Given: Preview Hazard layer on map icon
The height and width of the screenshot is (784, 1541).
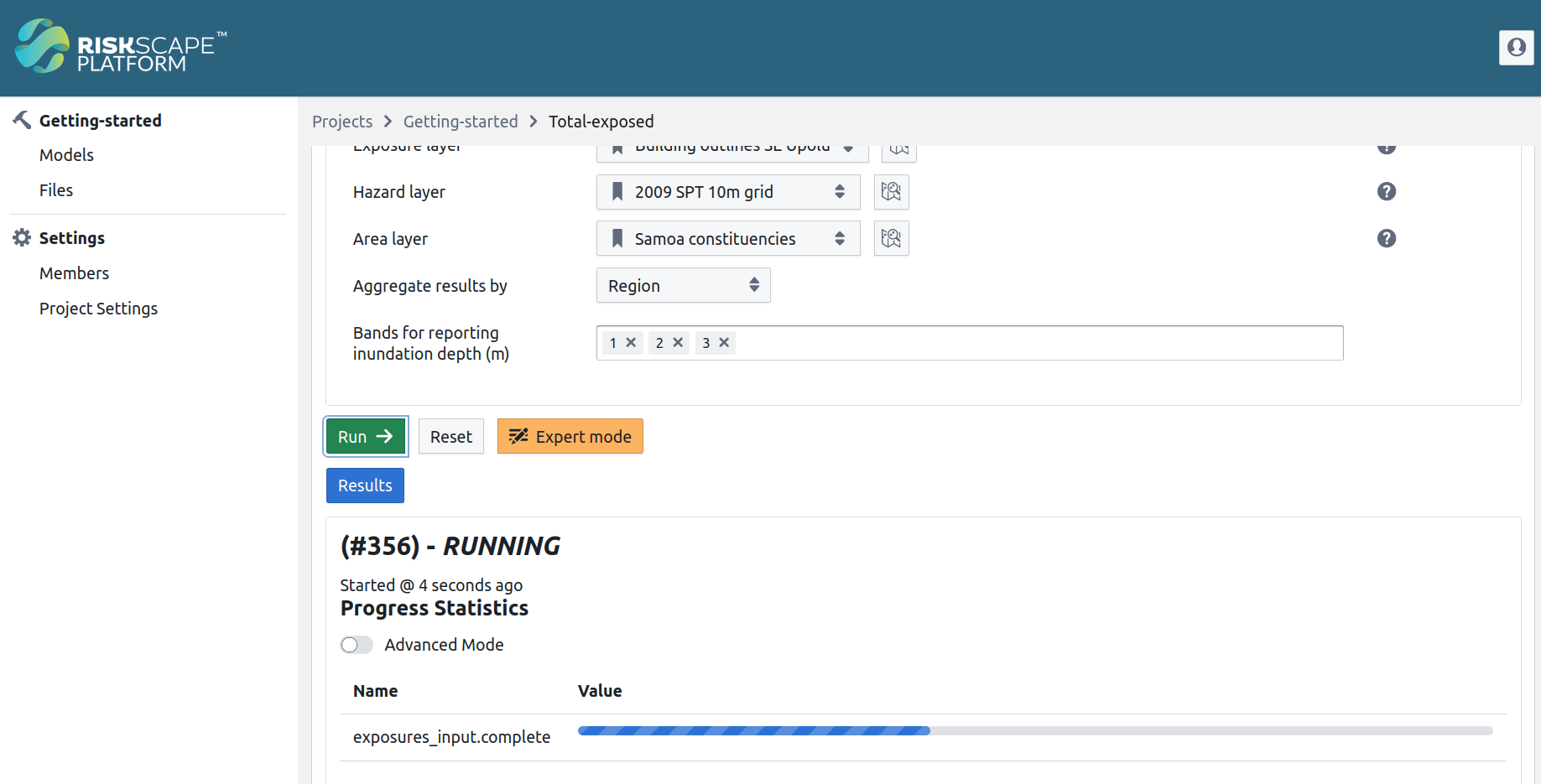Looking at the screenshot, I should click(x=891, y=192).
